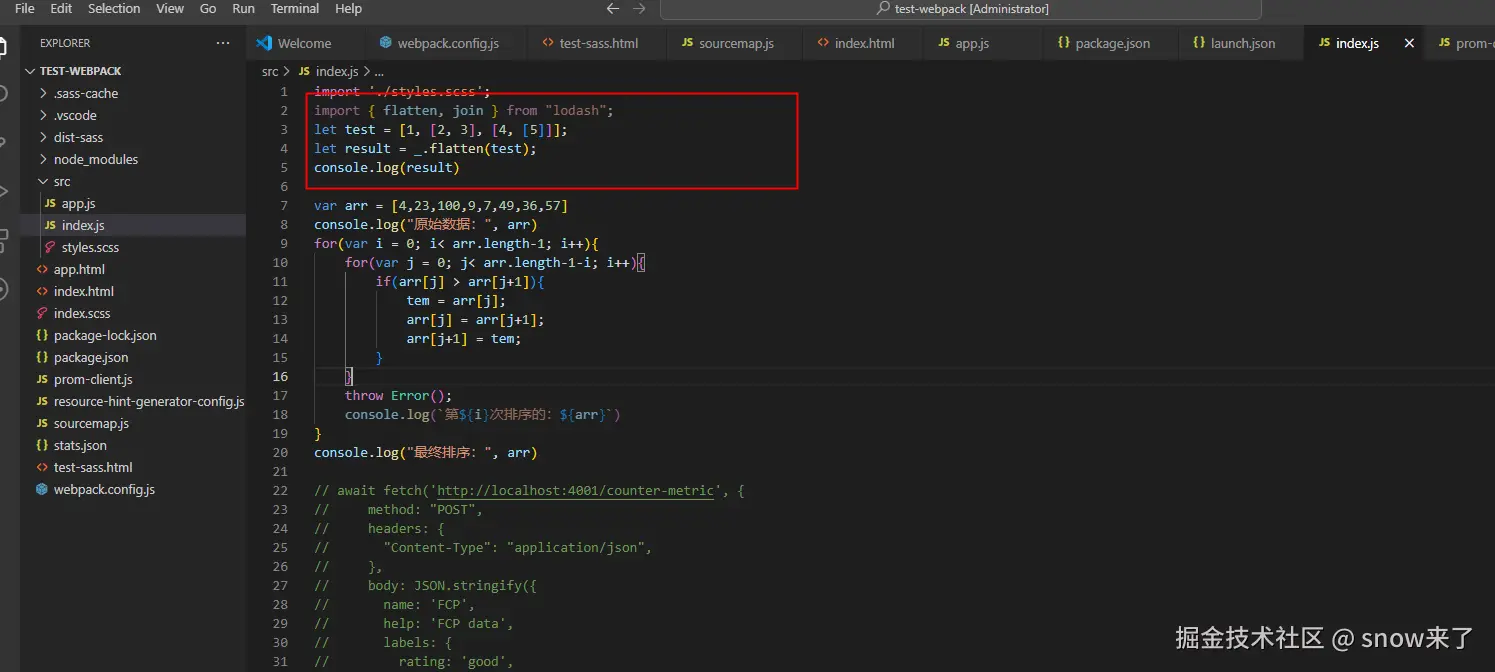Open resource-hint-generator-config.js file
Screen dimensions: 1495x672
pyautogui.click(x=133, y=401)
